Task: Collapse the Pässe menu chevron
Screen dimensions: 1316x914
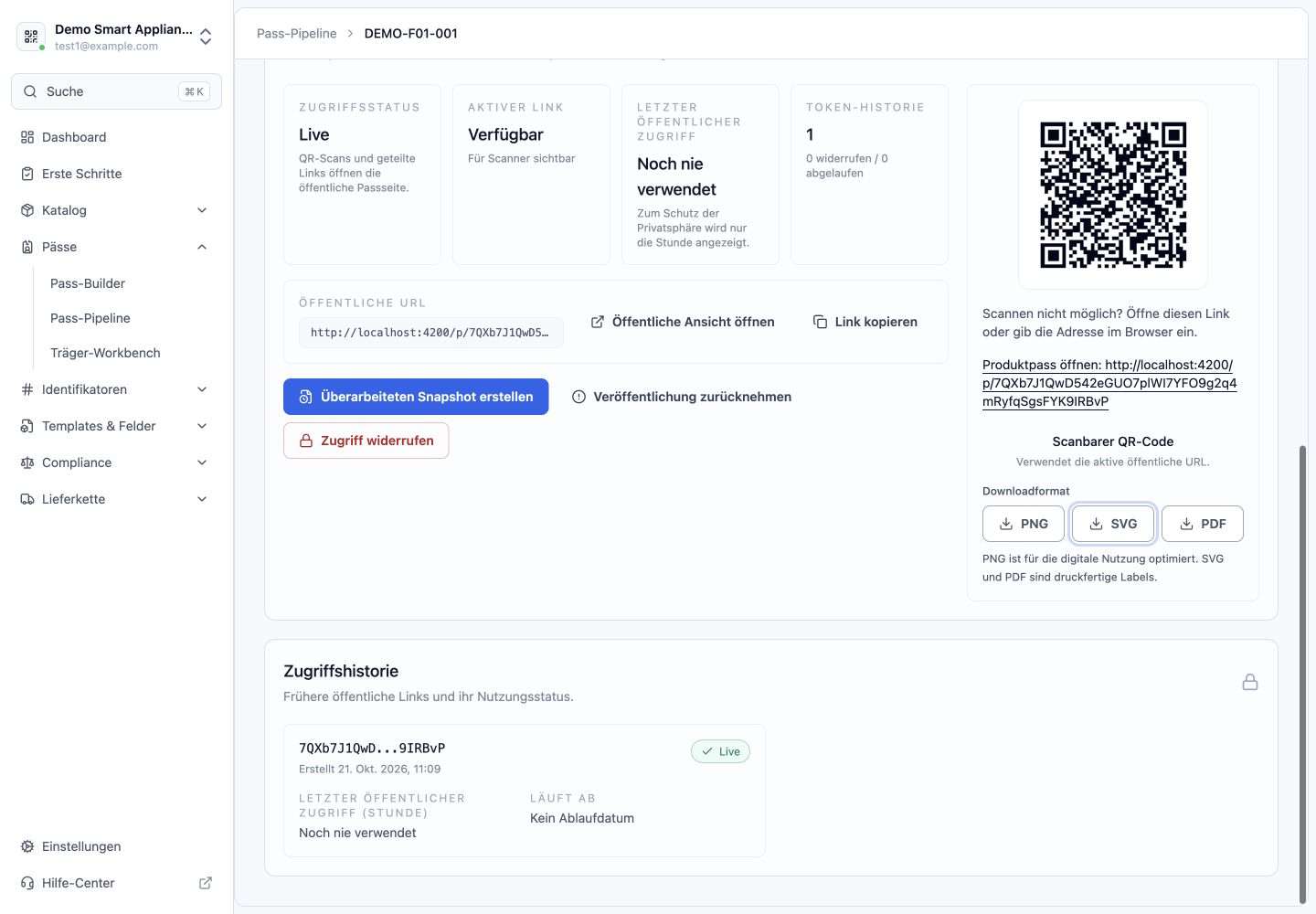Action: pyautogui.click(x=202, y=247)
